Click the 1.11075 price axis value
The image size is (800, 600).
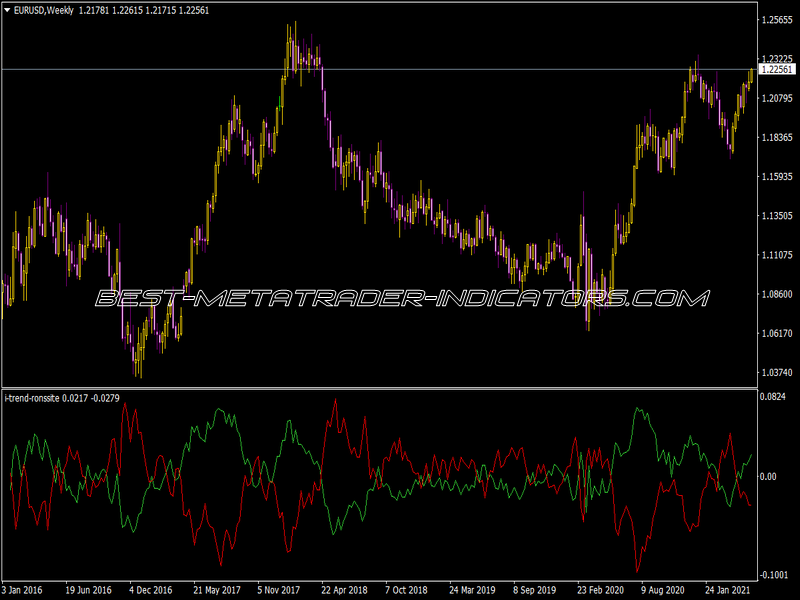(777, 255)
